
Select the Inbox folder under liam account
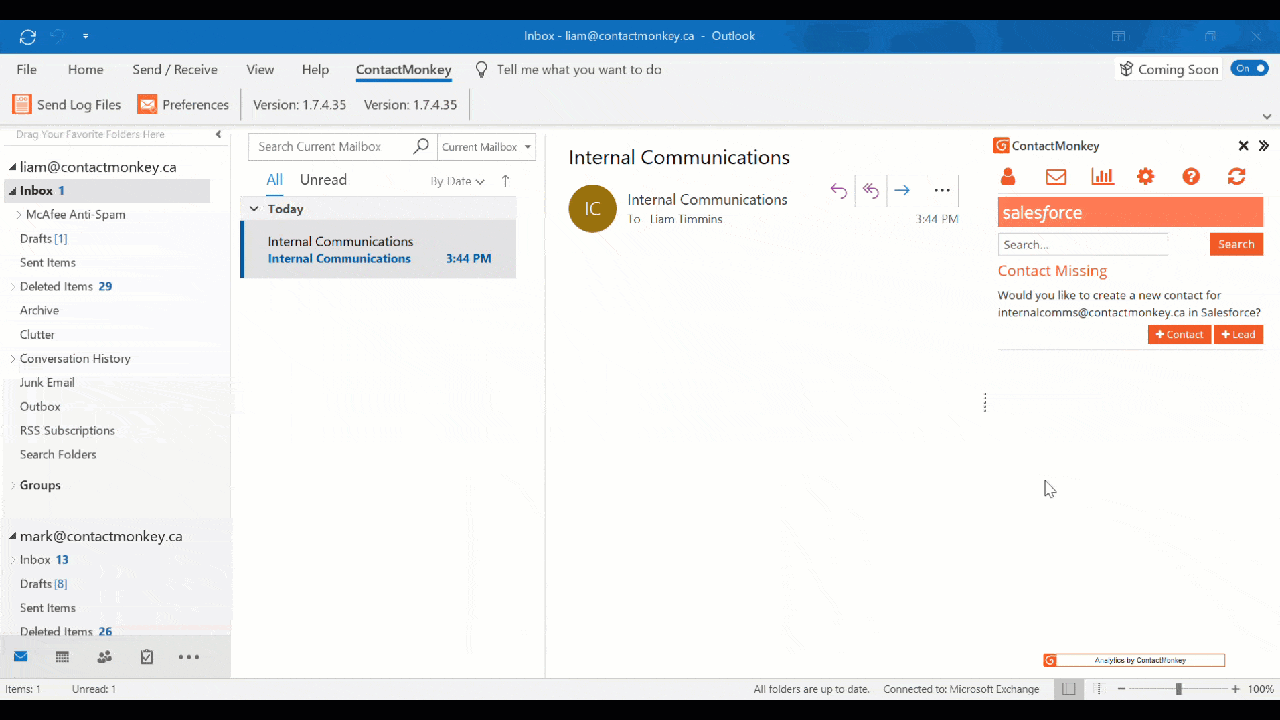[108, 191]
